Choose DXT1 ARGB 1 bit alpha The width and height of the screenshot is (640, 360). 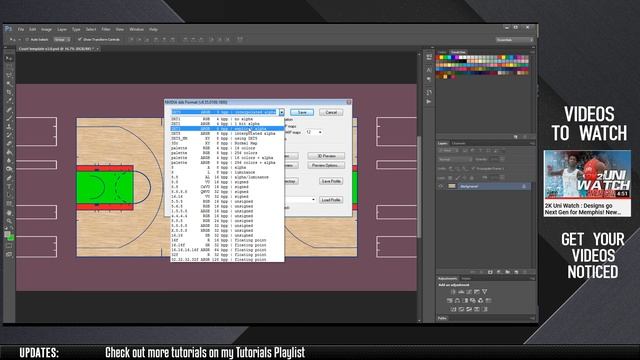tap(227, 124)
